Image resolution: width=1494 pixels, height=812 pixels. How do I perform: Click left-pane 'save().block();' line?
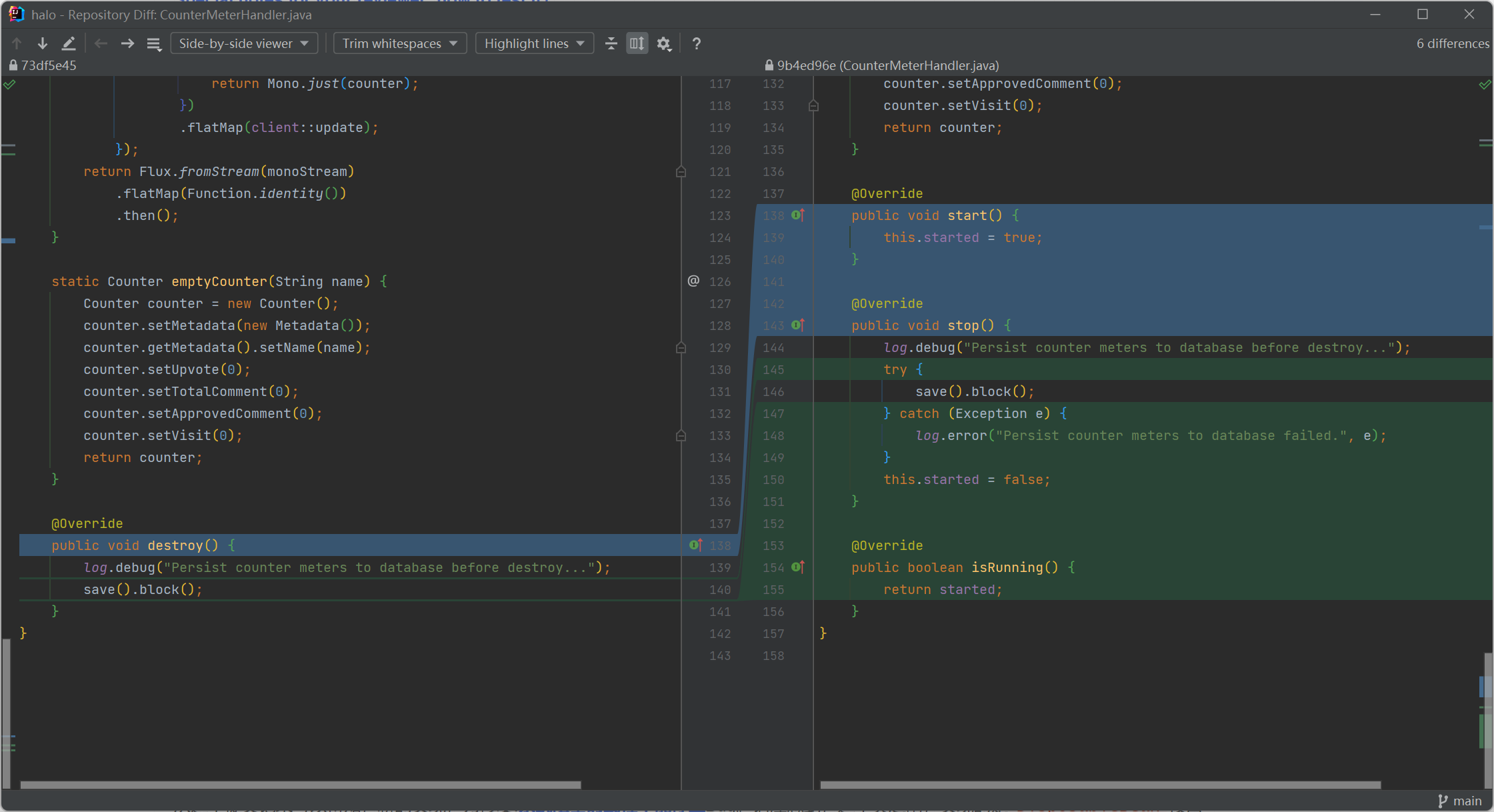tap(143, 589)
